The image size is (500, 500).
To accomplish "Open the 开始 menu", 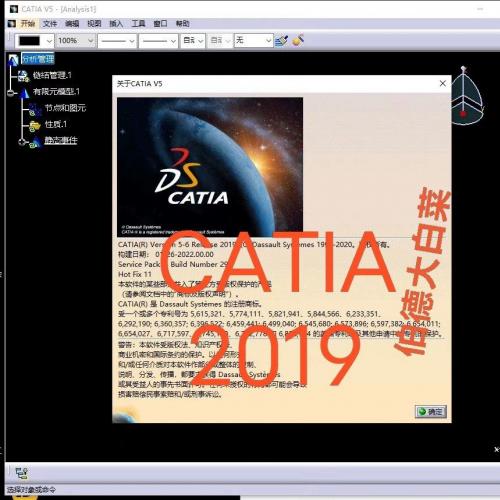I will (28, 24).
